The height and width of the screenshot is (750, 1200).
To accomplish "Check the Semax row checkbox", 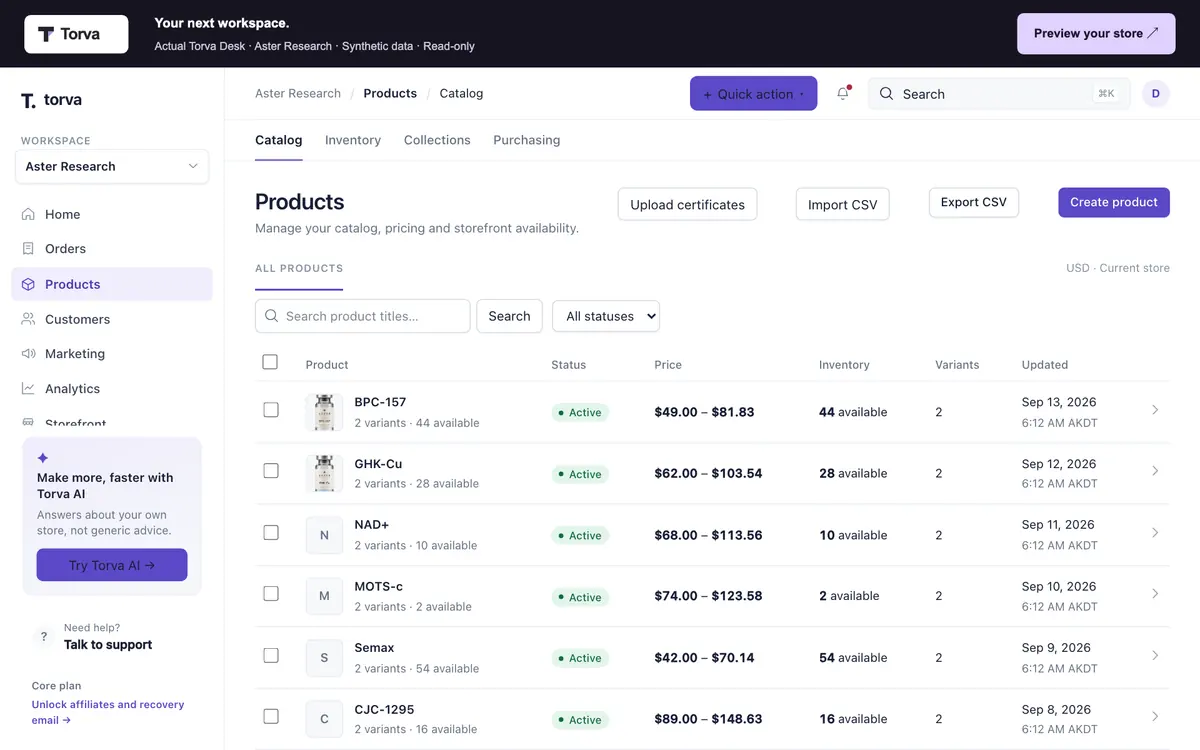I will pyautogui.click(x=271, y=656).
